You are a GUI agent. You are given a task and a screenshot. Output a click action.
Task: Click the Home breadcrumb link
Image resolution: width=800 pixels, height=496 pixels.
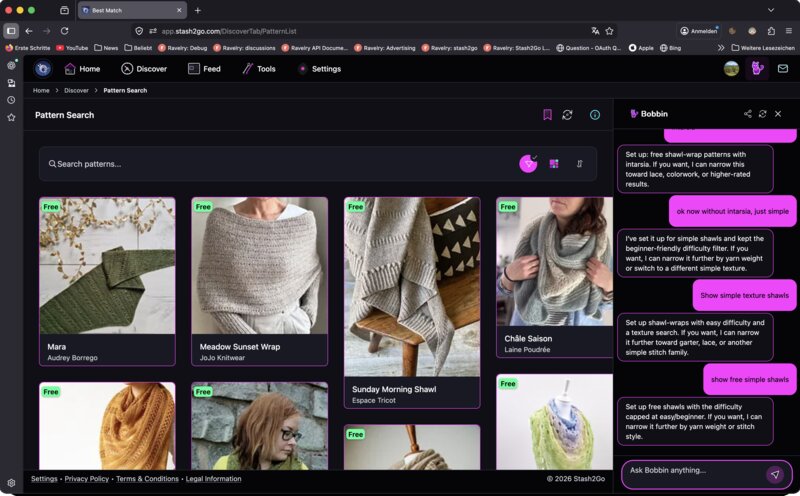click(41, 90)
